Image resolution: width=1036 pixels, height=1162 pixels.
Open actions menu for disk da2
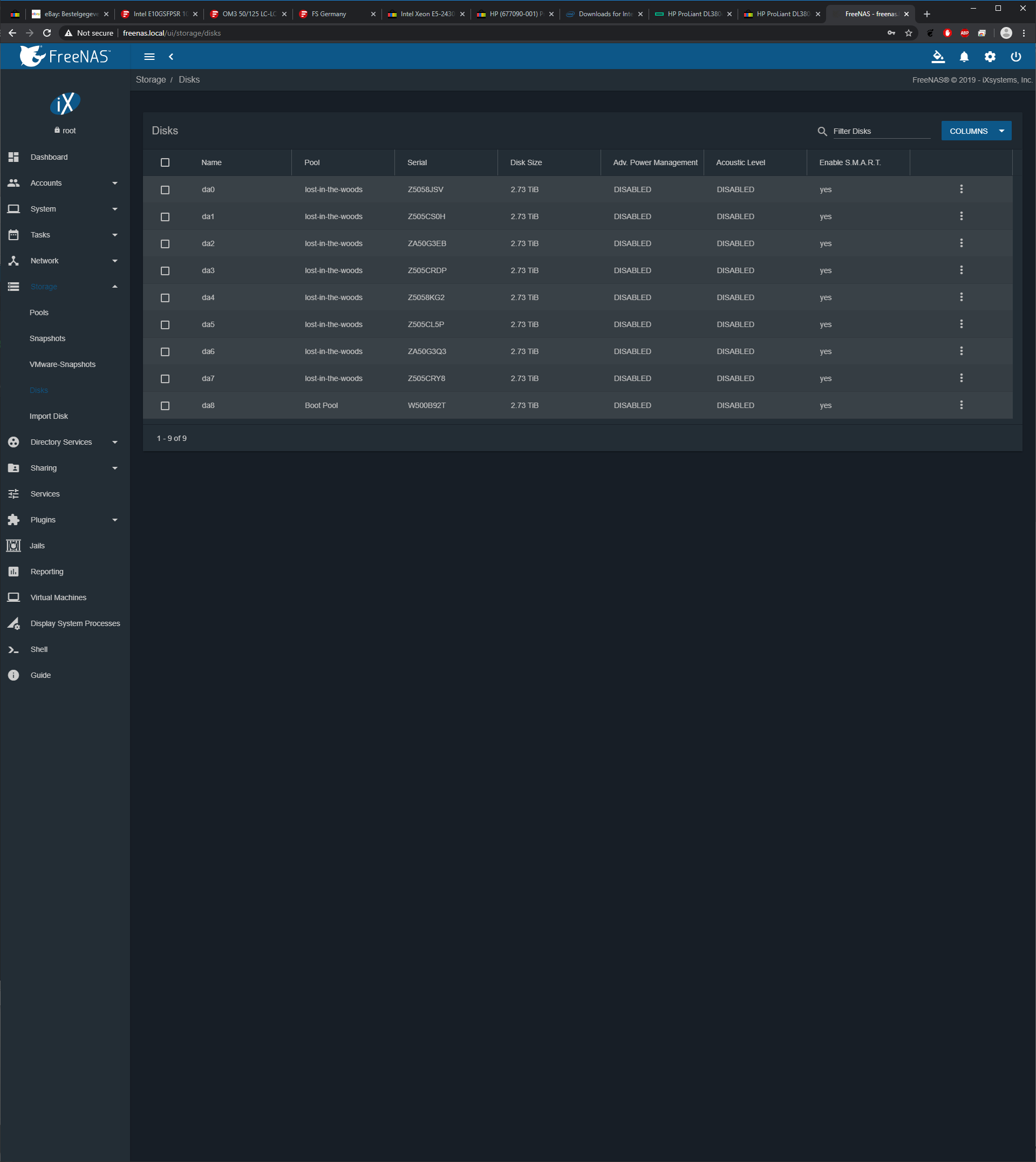(962, 243)
